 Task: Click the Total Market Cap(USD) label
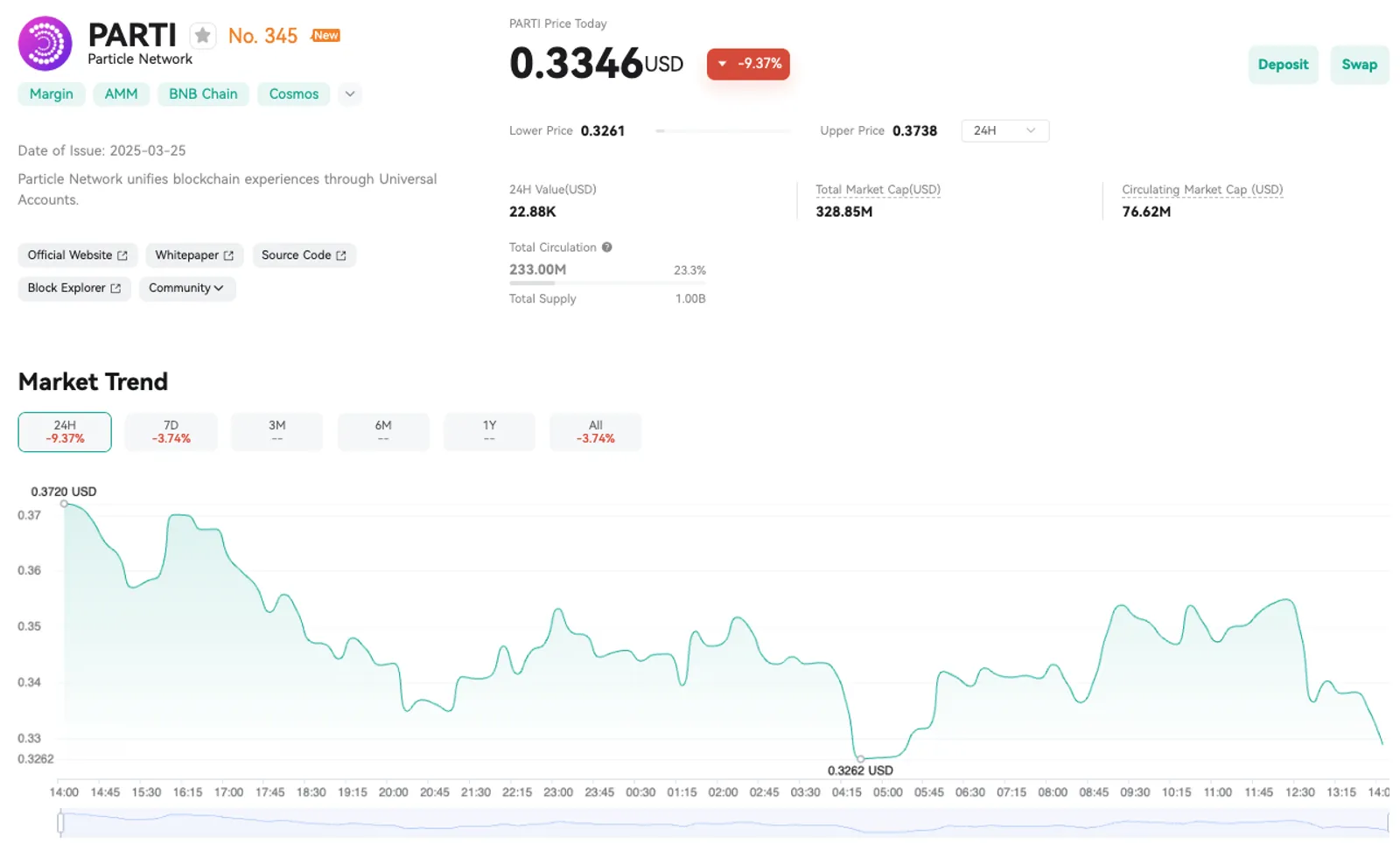(x=878, y=189)
